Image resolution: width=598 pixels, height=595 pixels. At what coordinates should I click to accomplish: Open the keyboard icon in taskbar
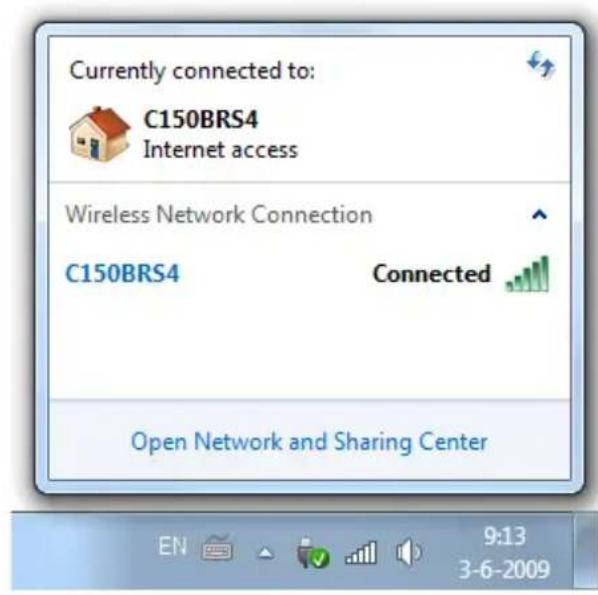point(217,548)
